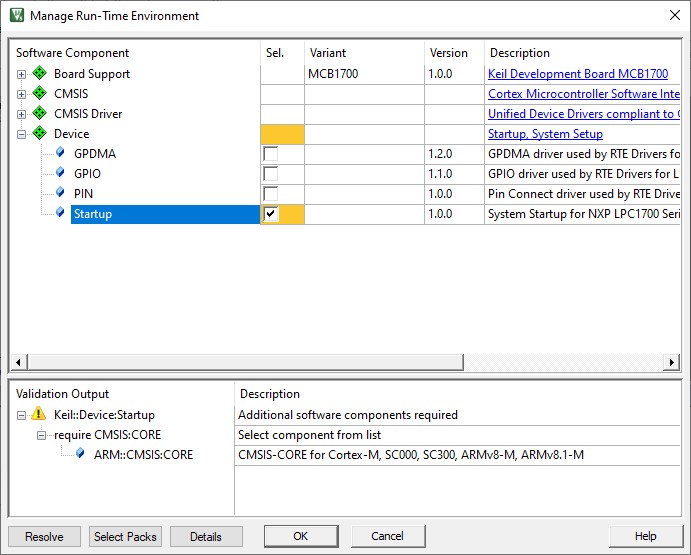
Task: Click the green Board Support component icon
Action: 40,74
